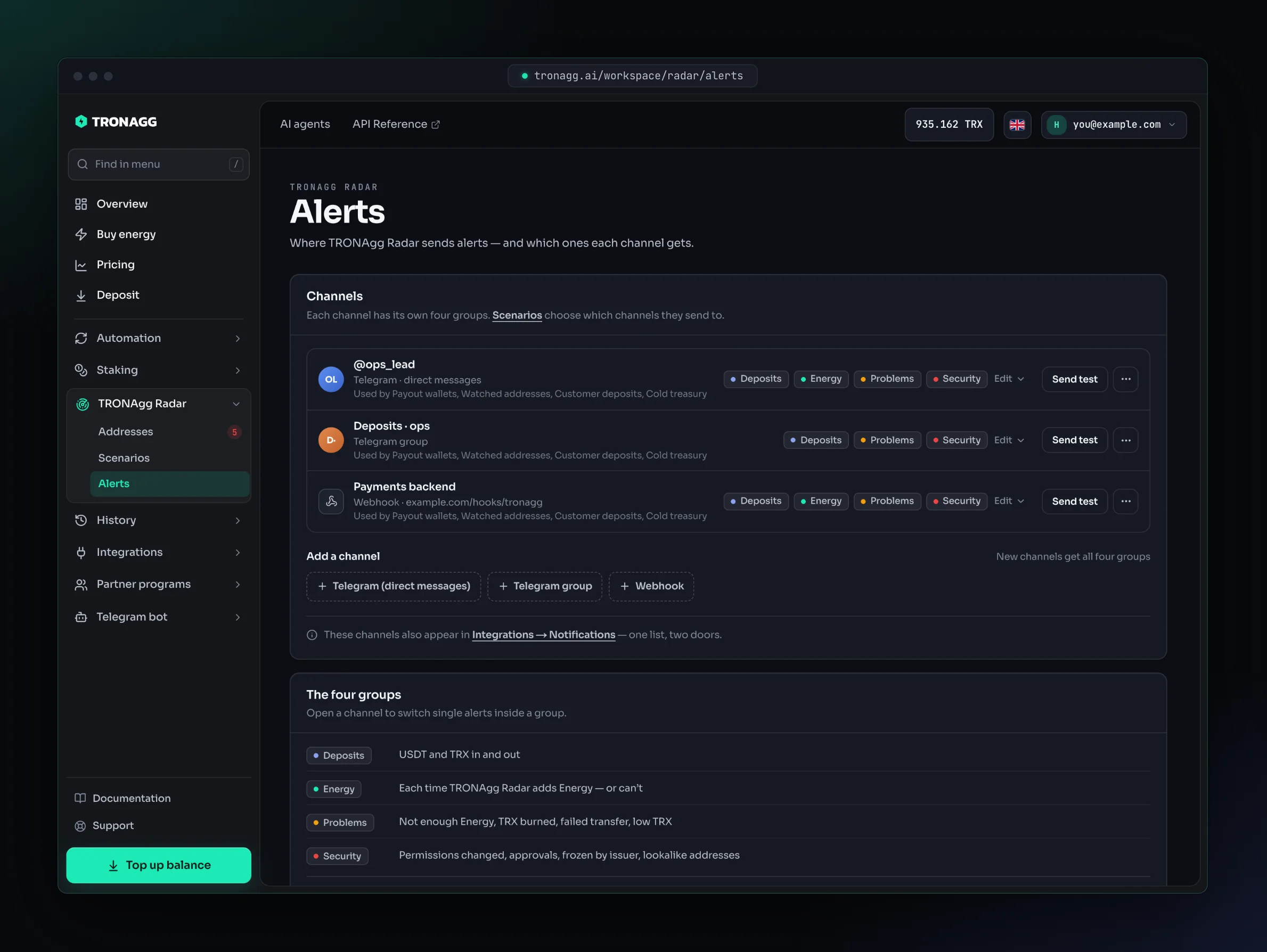Toggle Energy group for Payments backend
The width and height of the screenshot is (1267, 952).
click(821, 500)
